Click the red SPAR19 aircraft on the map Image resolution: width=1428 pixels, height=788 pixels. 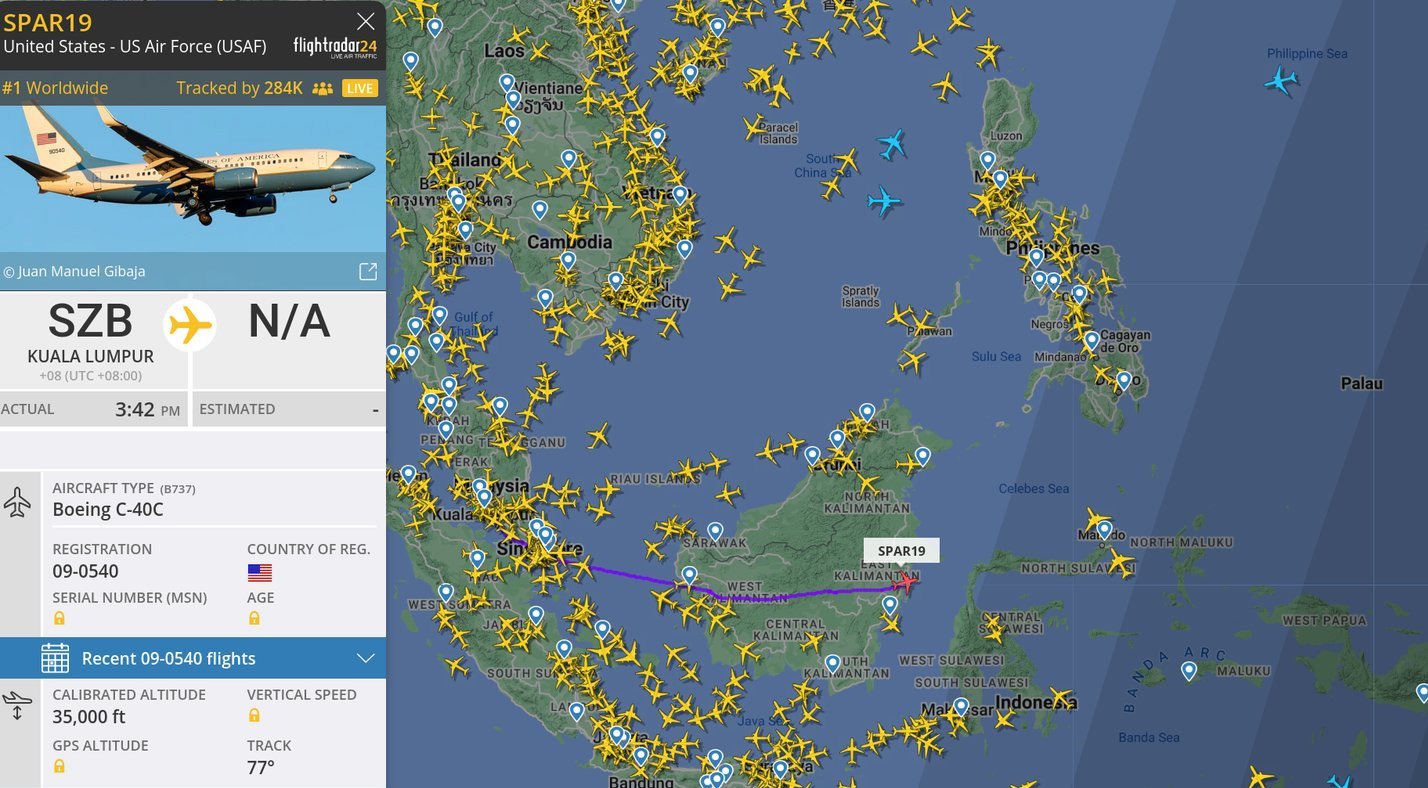click(906, 581)
